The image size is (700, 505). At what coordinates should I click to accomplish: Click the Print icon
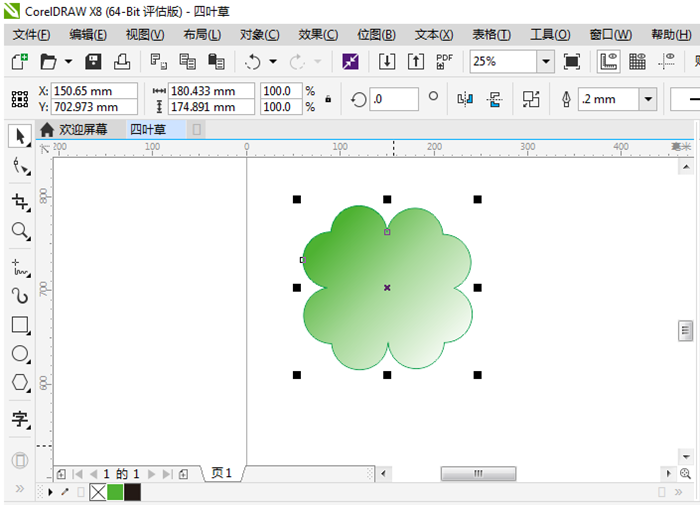point(121,62)
